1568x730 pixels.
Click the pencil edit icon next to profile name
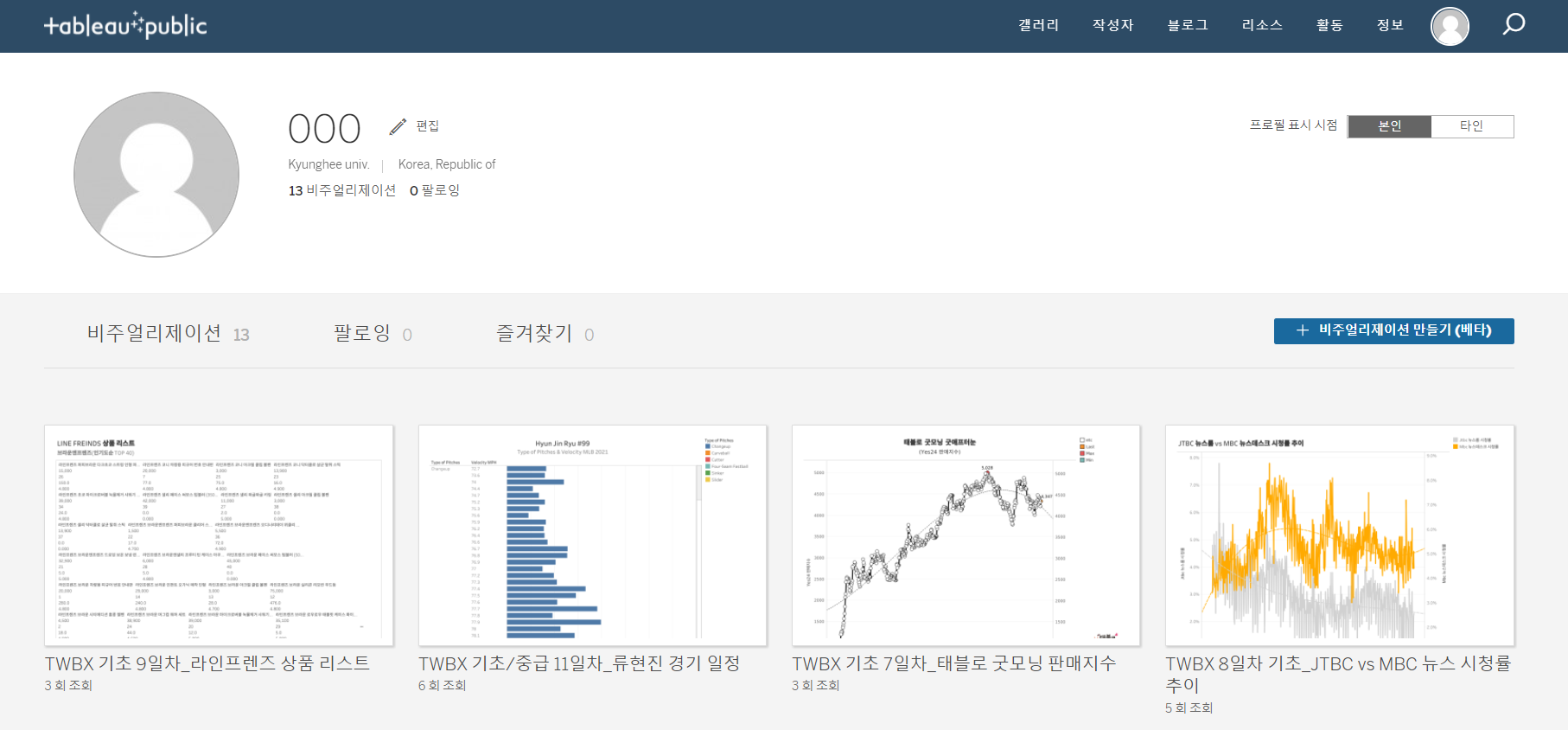pyautogui.click(x=398, y=126)
